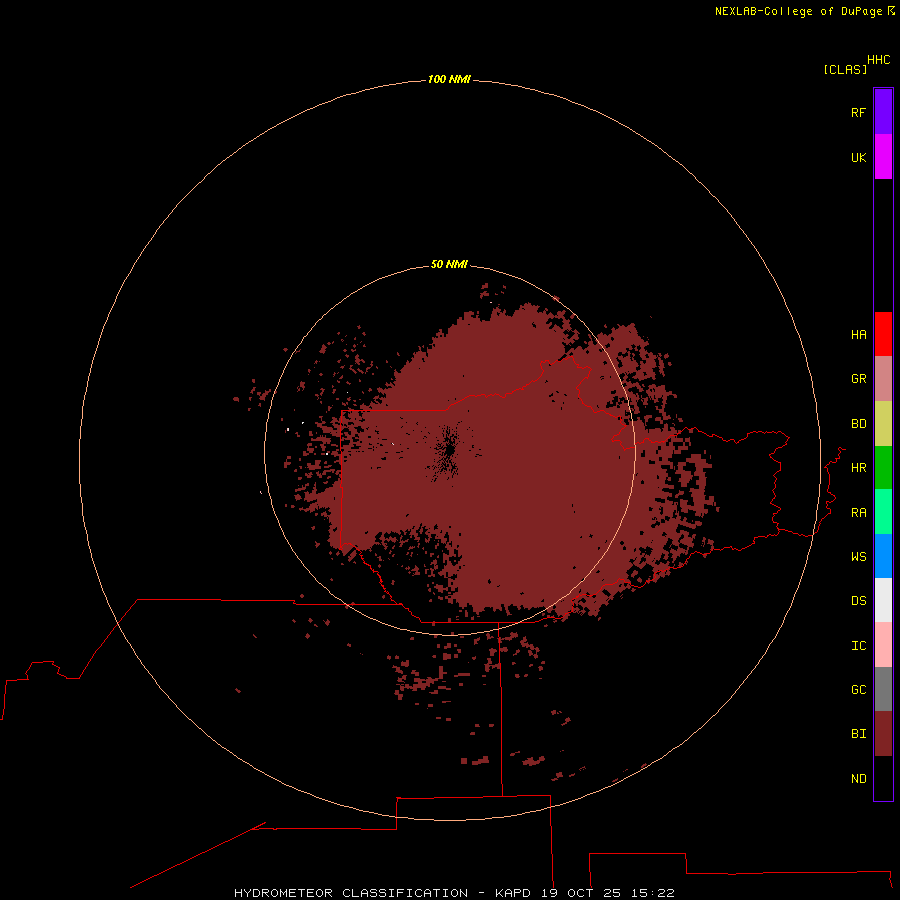Click the WS legend label
The height and width of the screenshot is (900, 900).
pyautogui.click(x=859, y=557)
